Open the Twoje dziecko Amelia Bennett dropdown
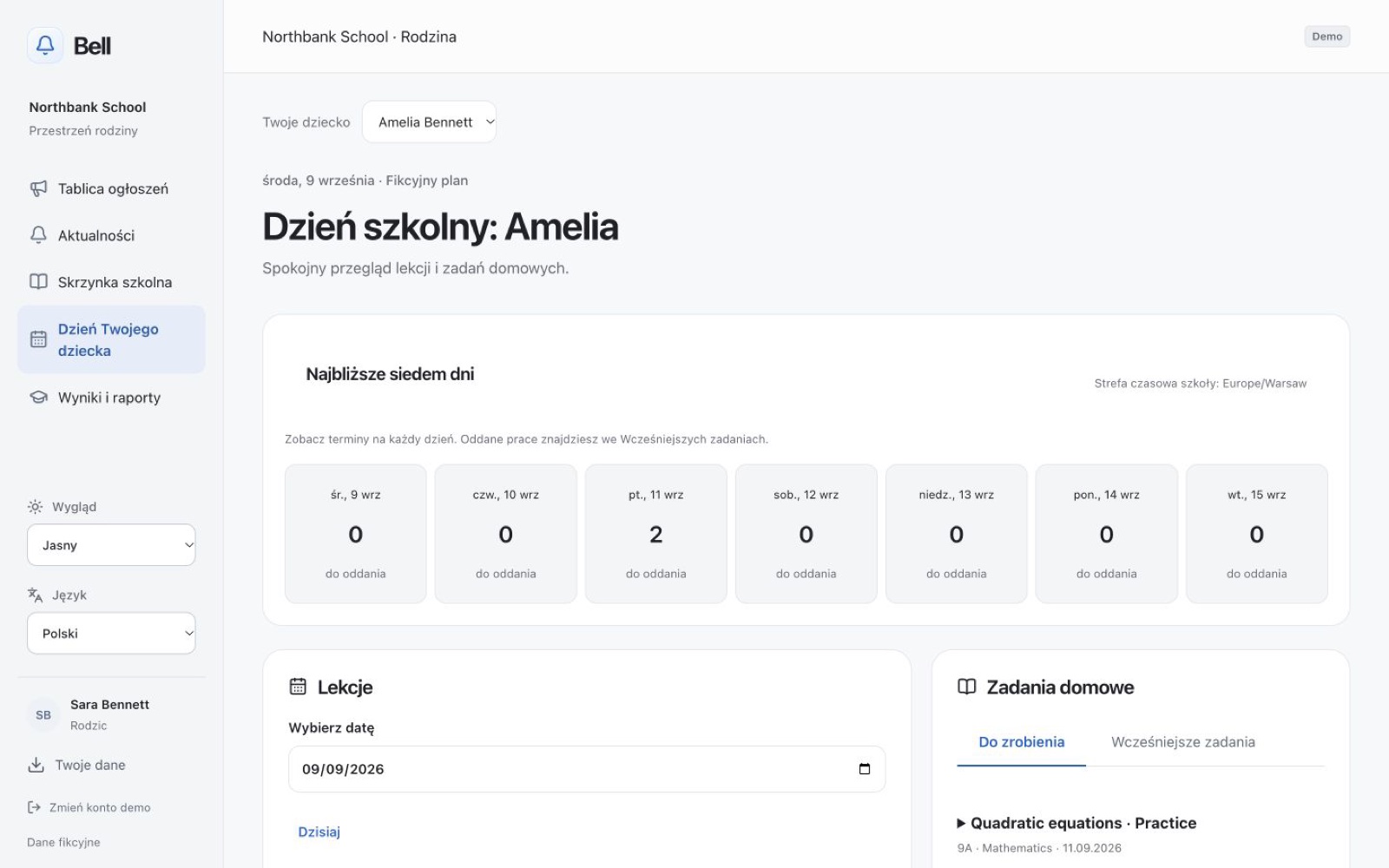 click(x=429, y=122)
